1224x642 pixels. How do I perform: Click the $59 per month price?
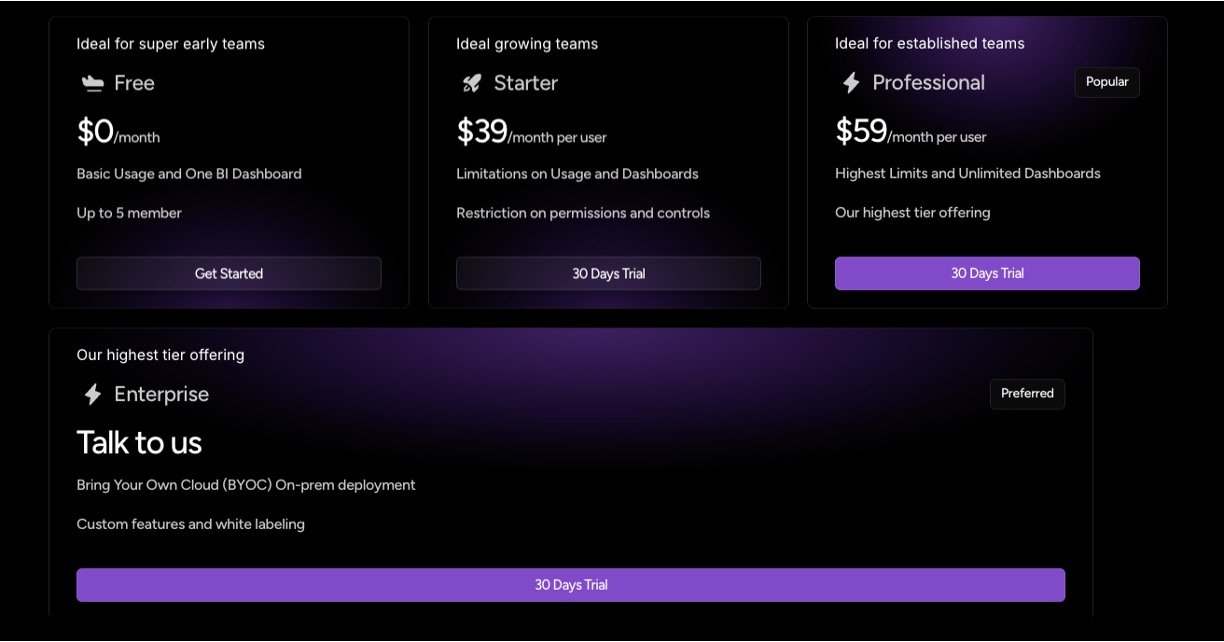pos(910,132)
